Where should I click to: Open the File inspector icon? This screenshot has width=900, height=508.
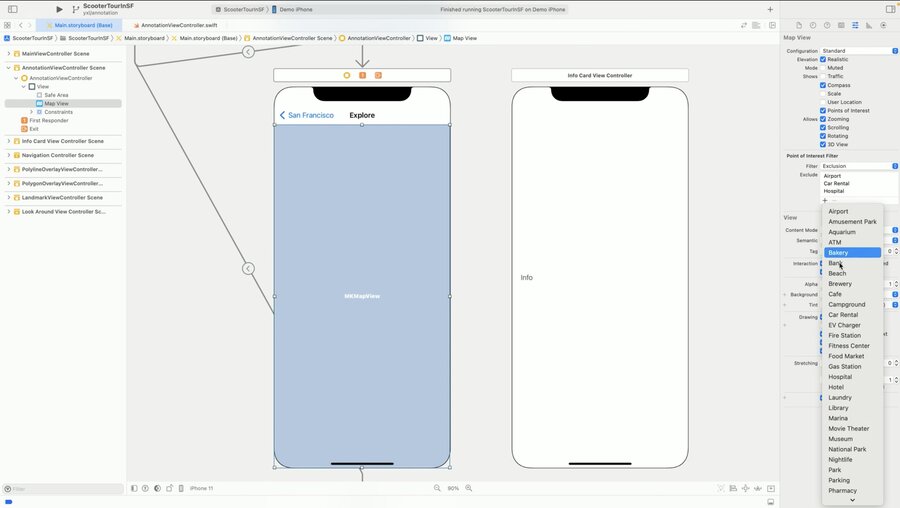(799, 25)
